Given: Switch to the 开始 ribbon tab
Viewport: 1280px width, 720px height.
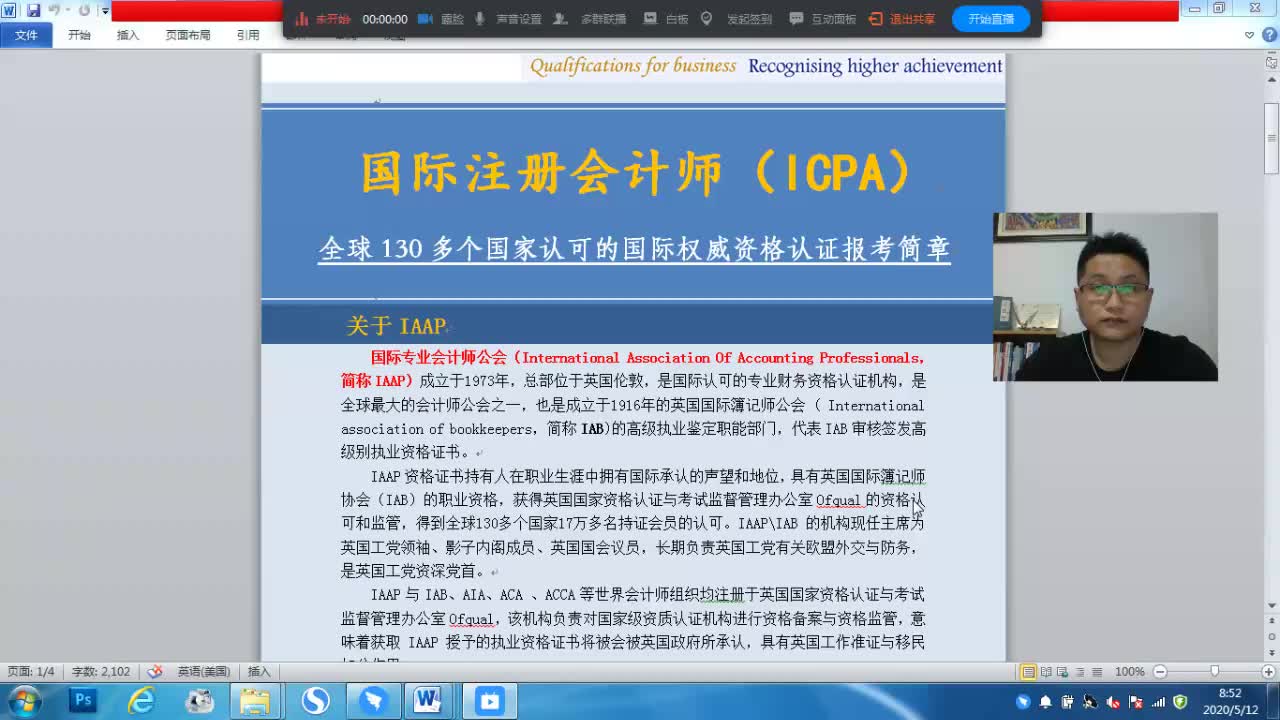Looking at the screenshot, I should (x=79, y=35).
